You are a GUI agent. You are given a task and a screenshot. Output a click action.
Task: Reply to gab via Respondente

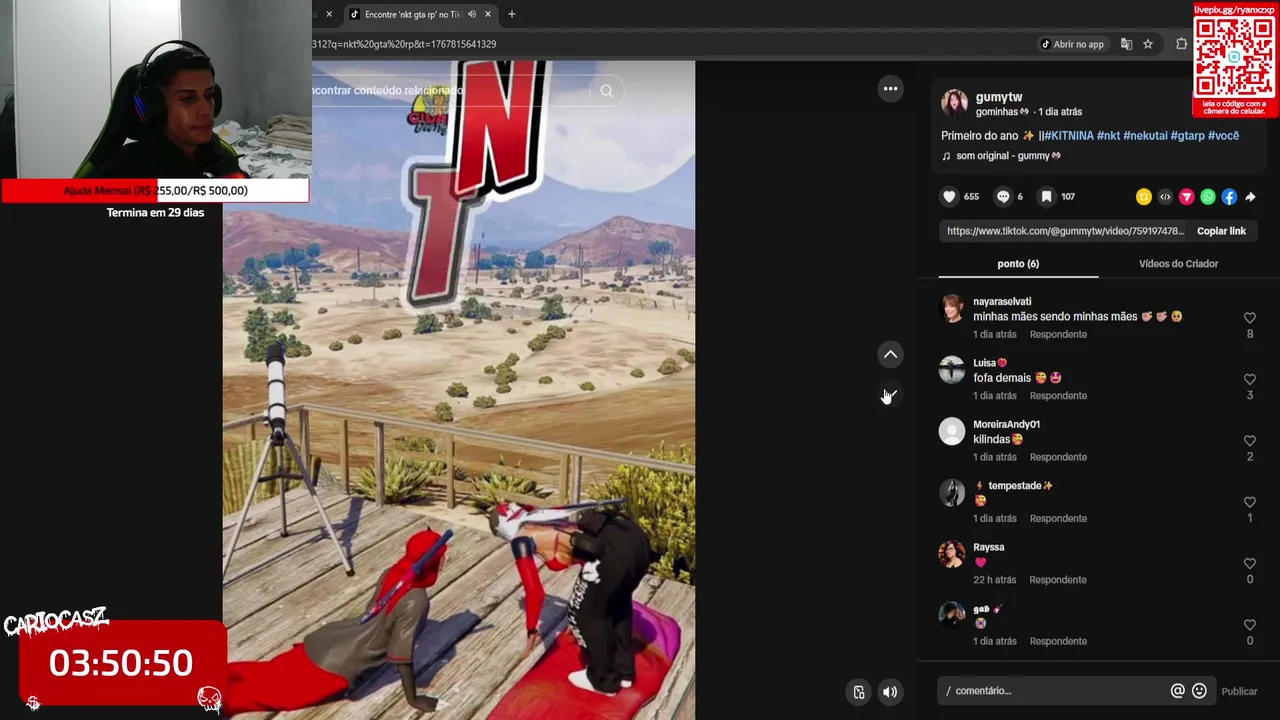pos(1058,641)
